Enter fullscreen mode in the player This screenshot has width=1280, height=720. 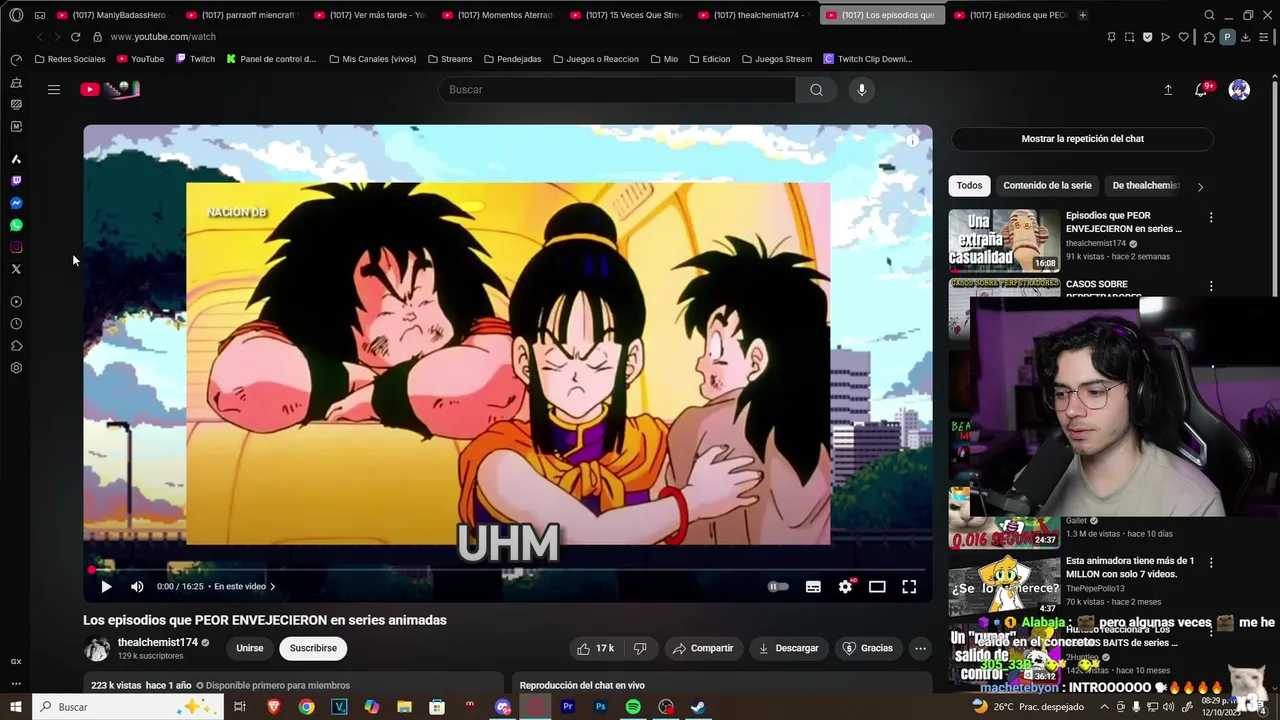(x=909, y=587)
